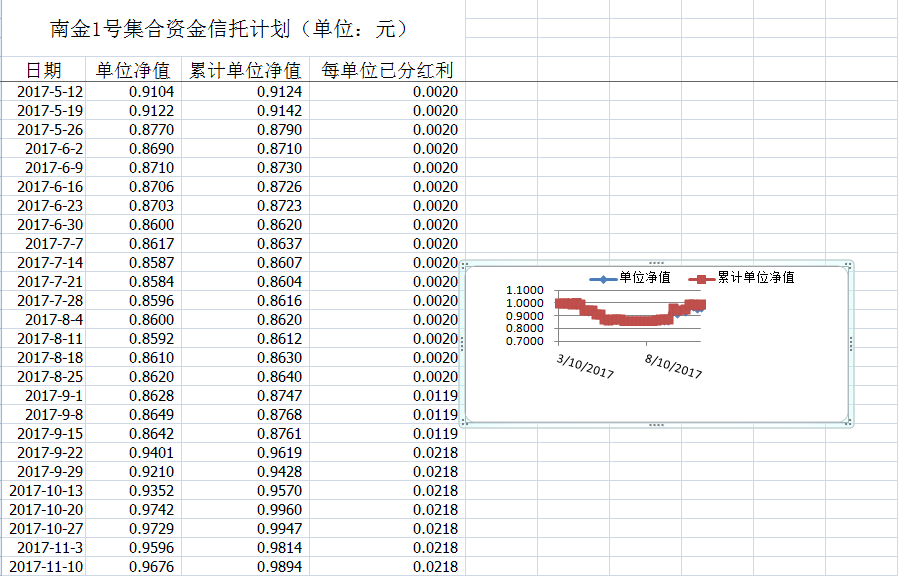
Task: Click the 3/10/2017 axis label
Action: pos(586,364)
